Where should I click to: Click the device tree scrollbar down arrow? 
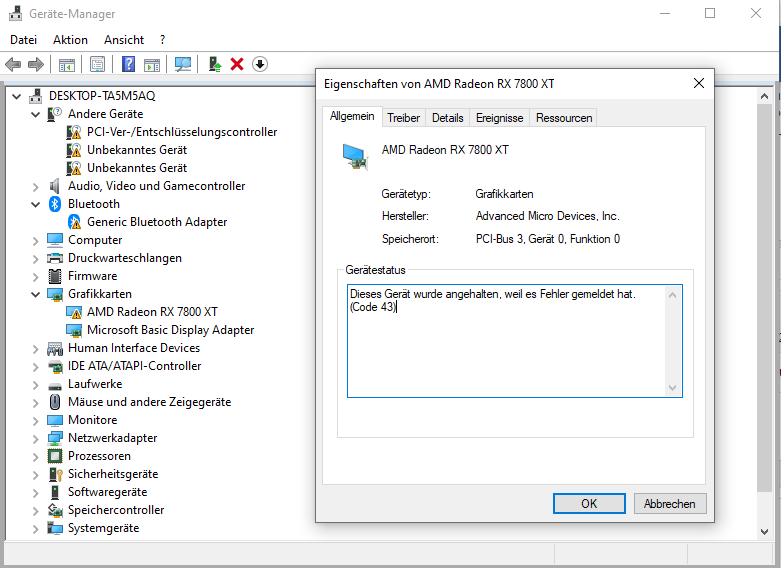(765, 532)
